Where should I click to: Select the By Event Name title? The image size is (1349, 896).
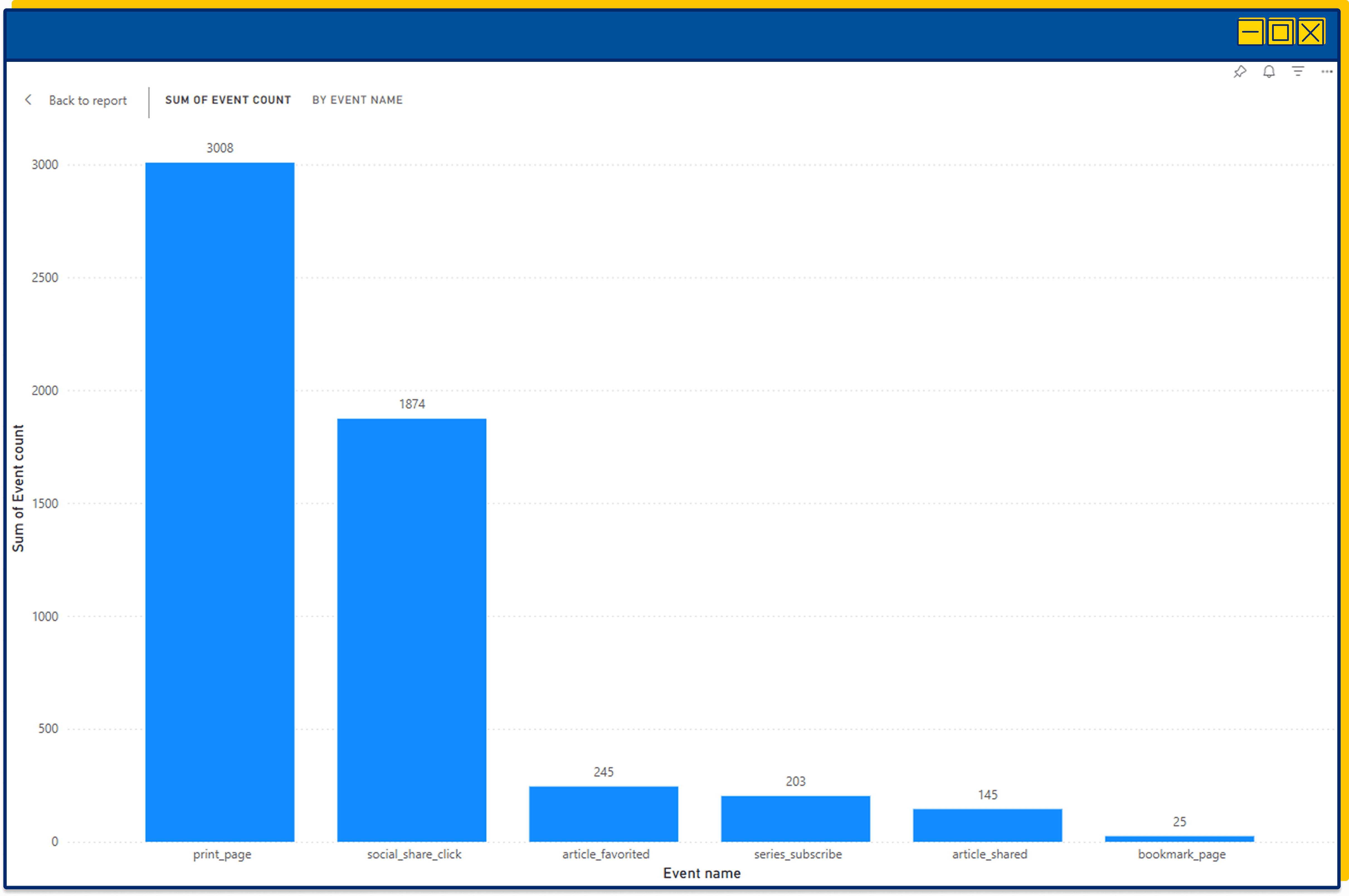pos(357,100)
